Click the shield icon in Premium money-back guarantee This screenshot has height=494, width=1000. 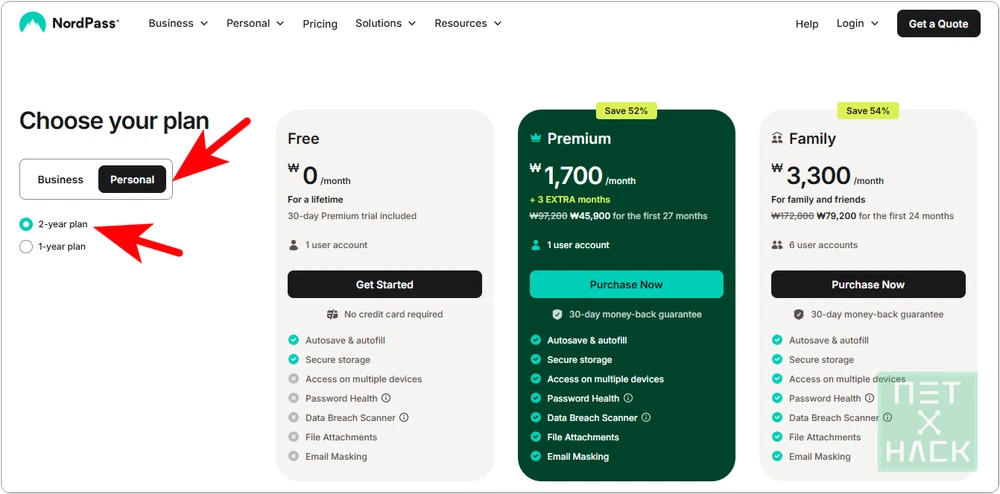tap(557, 314)
